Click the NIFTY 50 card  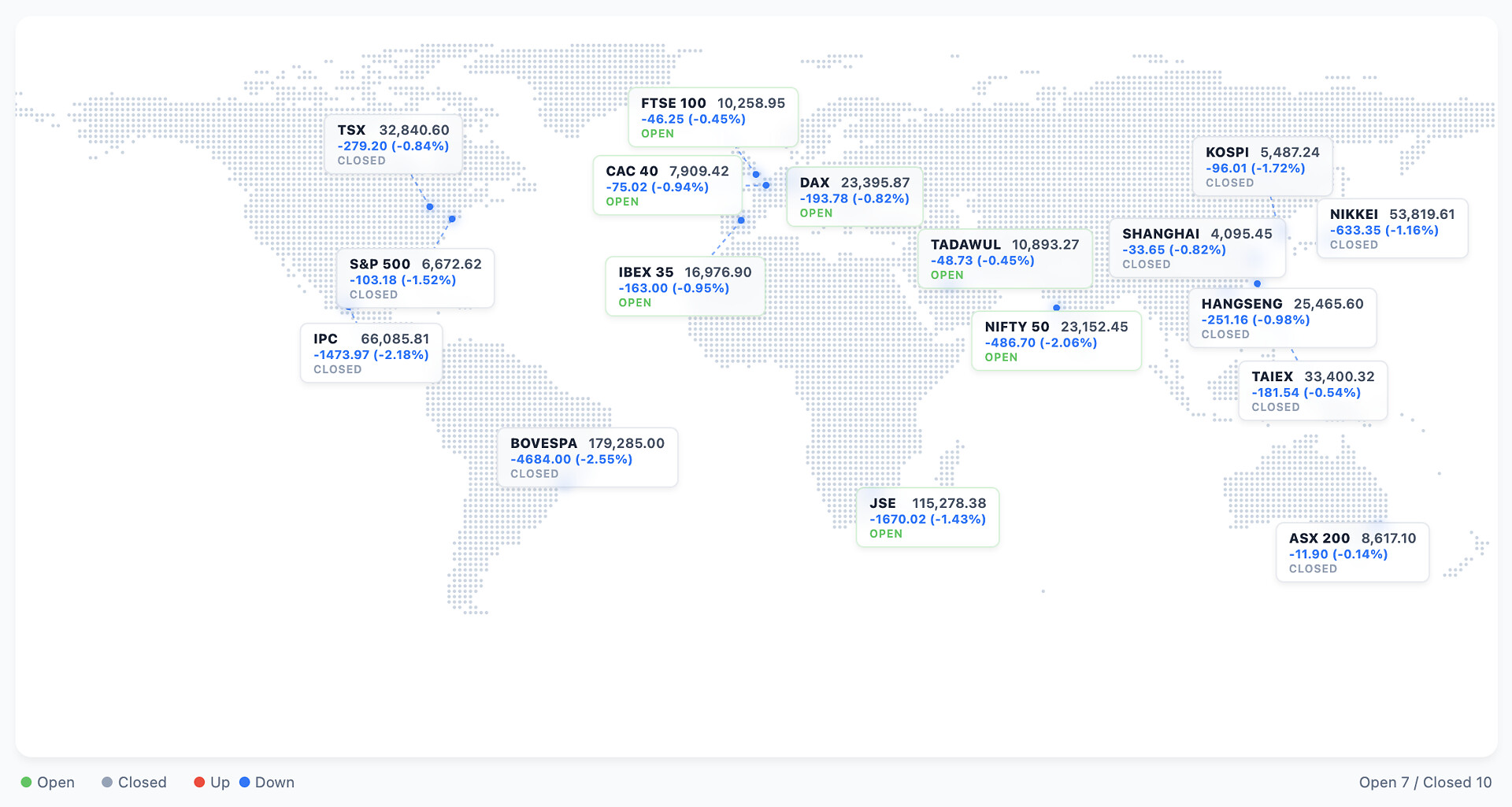point(1055,341)
